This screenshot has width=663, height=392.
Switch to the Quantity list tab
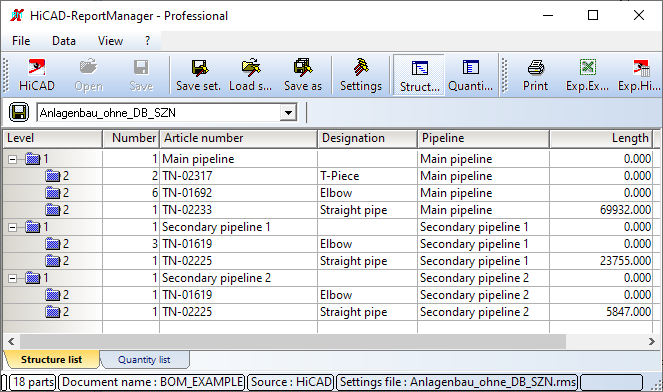144,359
